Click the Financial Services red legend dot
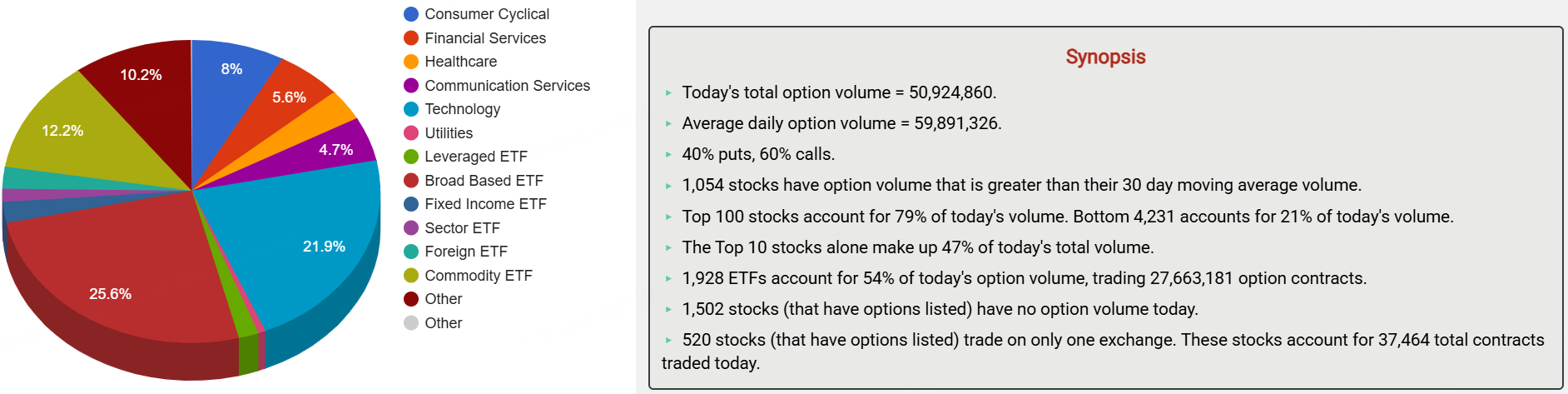The height and width of the screenshot is (394, 1568). coord(410,38)
